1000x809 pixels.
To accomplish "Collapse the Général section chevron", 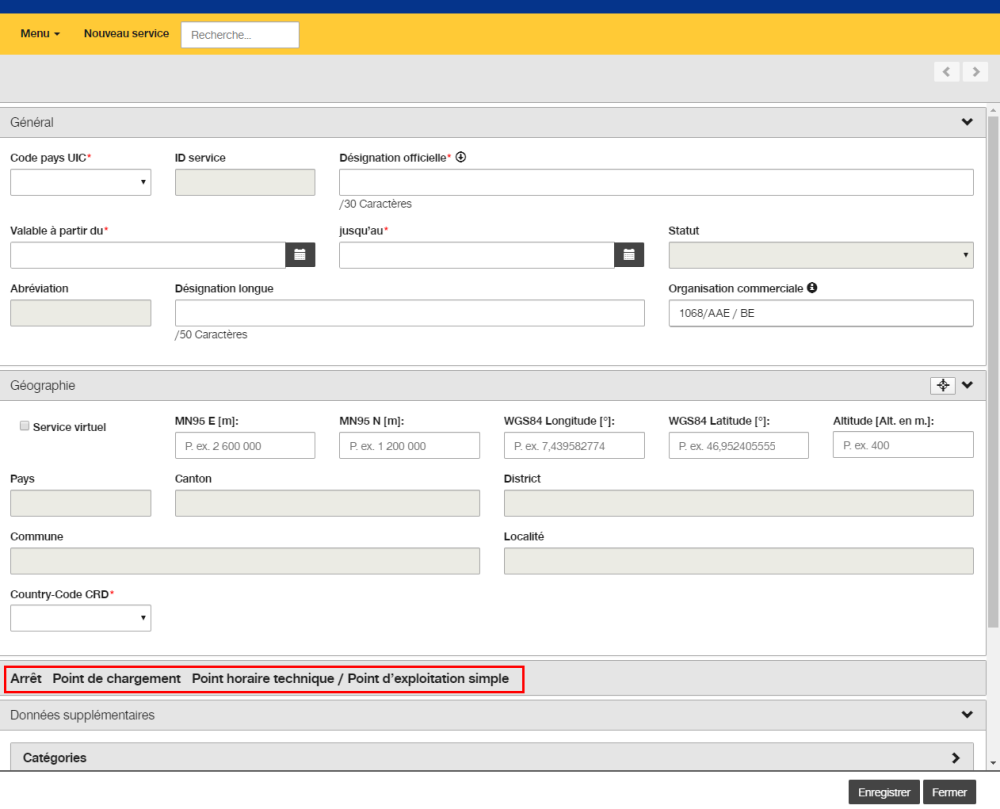I will coord(967,122).
